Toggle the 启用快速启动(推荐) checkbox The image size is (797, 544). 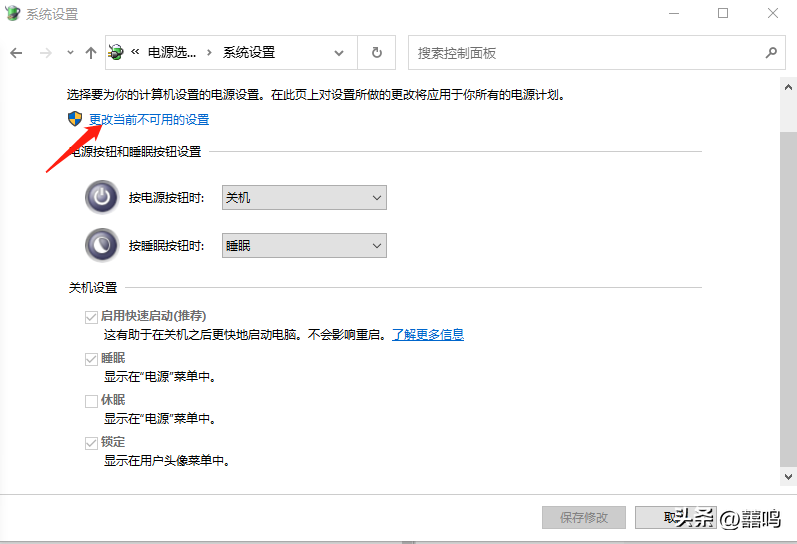92,316
